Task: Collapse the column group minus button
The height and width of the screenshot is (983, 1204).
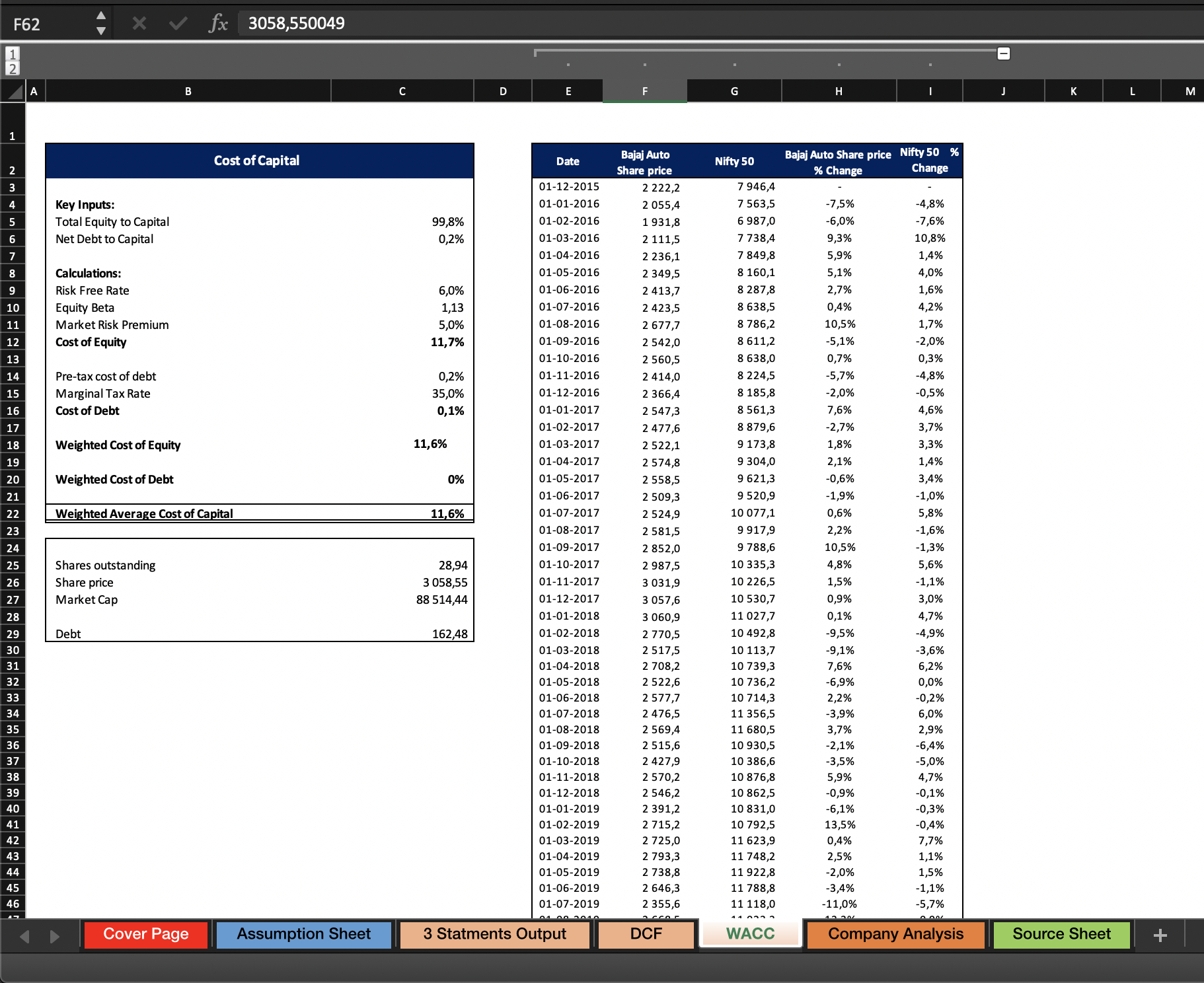Action: click(1003, 54)
